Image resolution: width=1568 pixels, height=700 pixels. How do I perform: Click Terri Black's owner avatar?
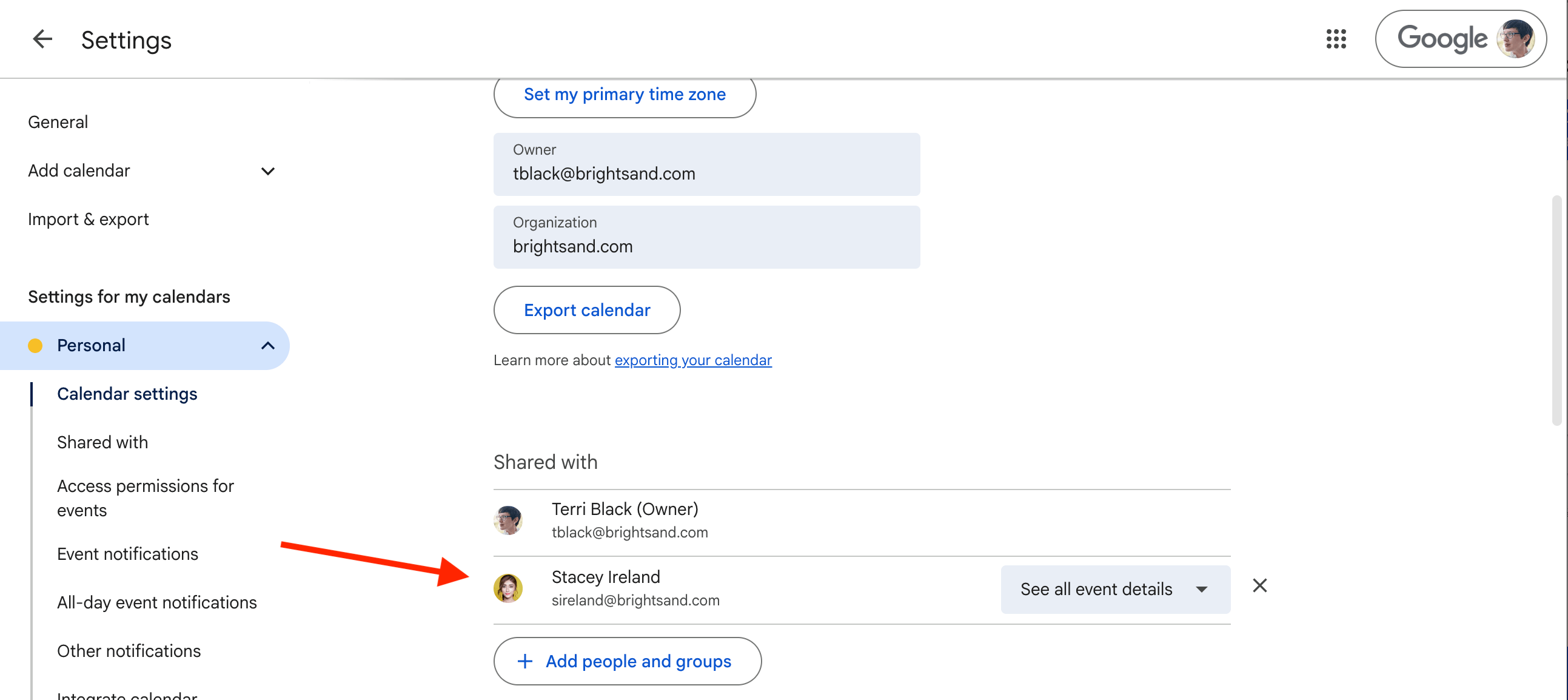coord(508,520)
